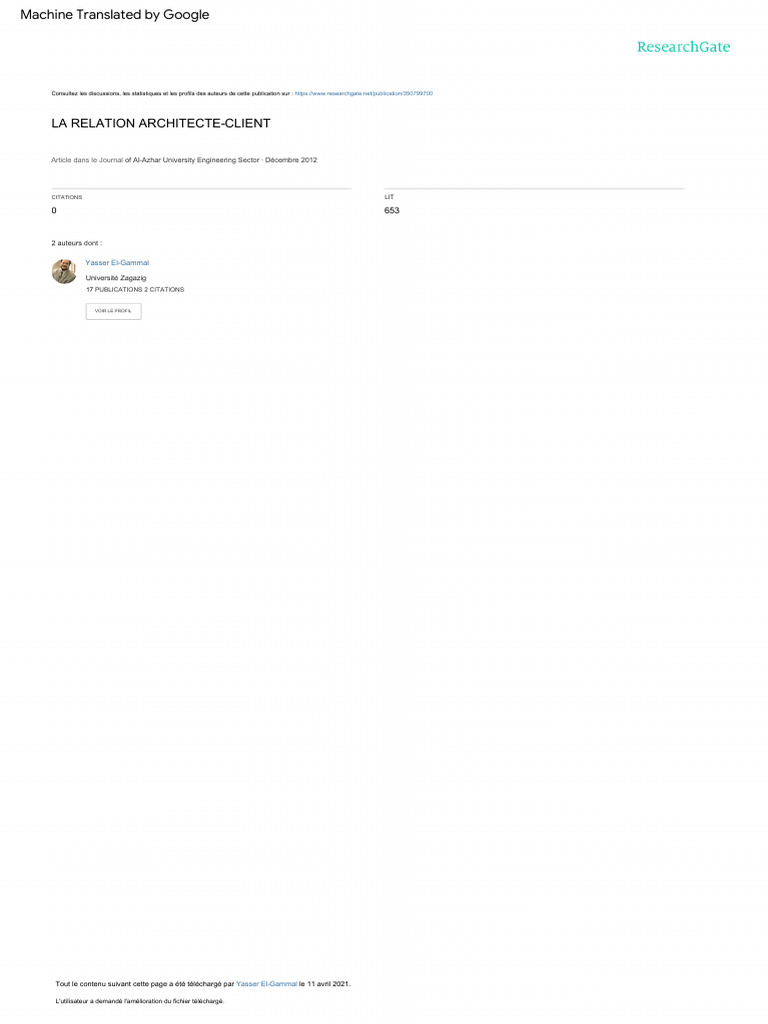Open the researchgate.net publication URL link
Screen dimensions: 768x1024
click(364, 93)
